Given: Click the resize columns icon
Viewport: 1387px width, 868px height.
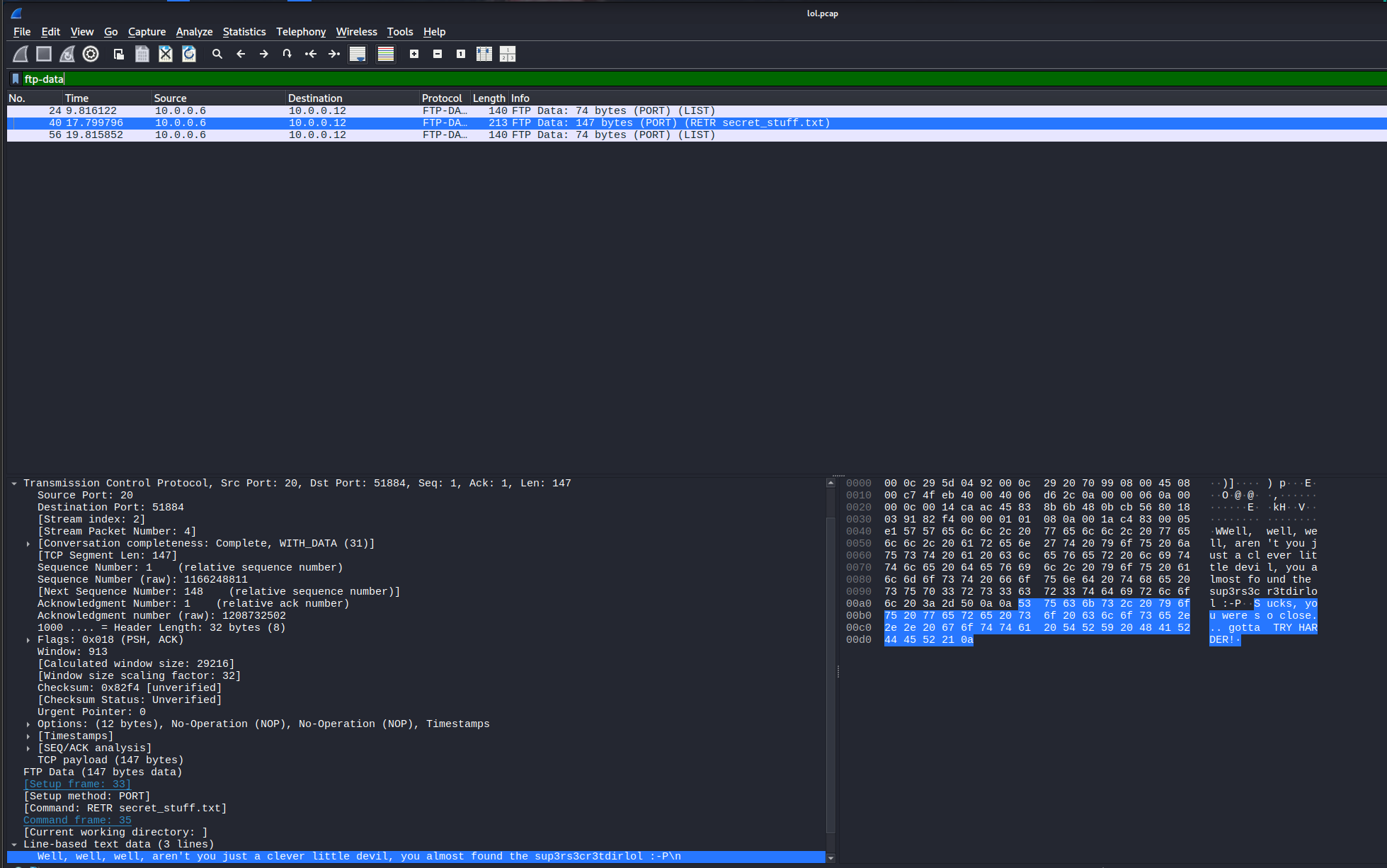Looking at the screenshot, I should tap(484, 54).
